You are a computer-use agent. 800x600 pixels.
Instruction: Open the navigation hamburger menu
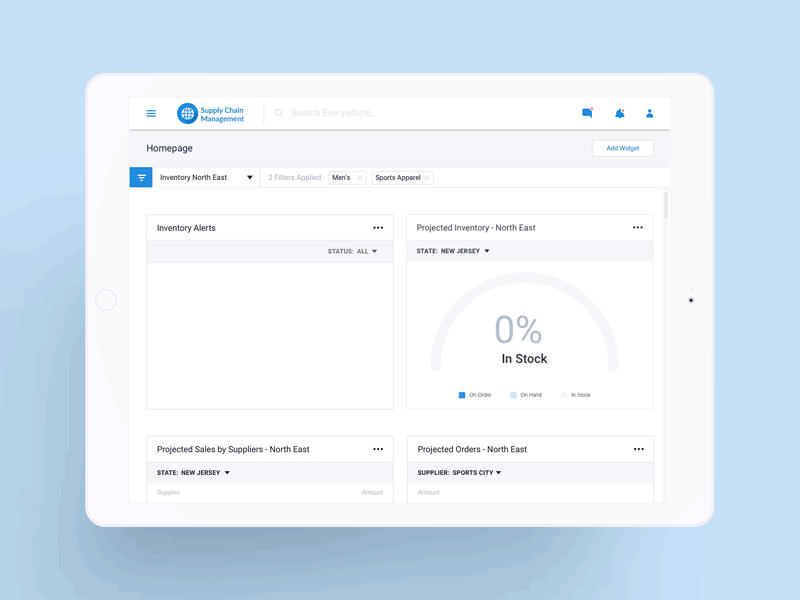click(x=151, y=113)
